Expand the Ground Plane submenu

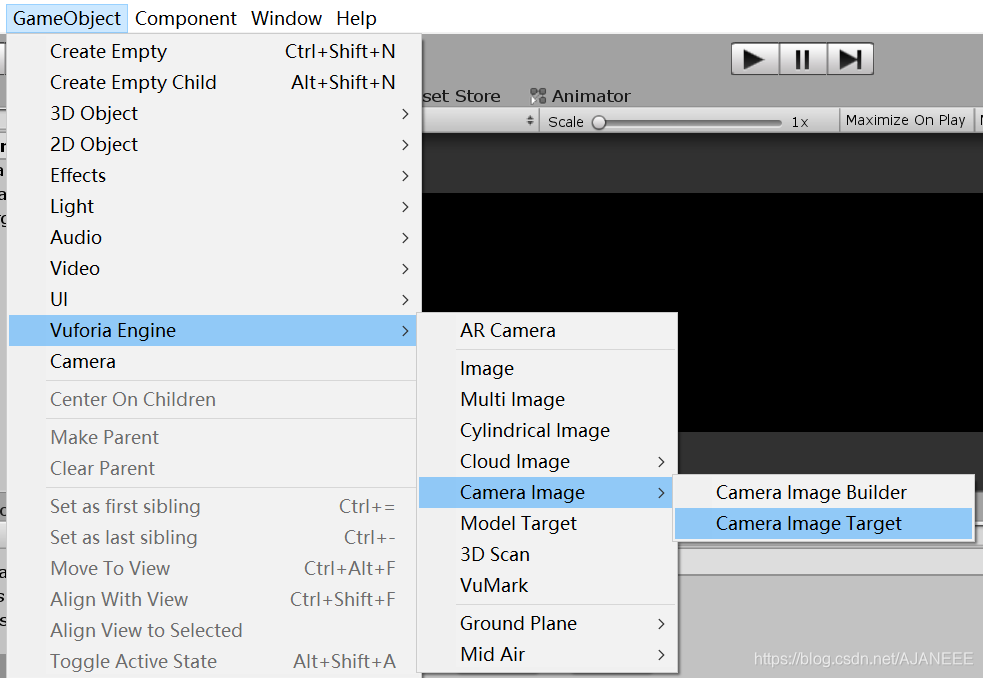[548, 623]
